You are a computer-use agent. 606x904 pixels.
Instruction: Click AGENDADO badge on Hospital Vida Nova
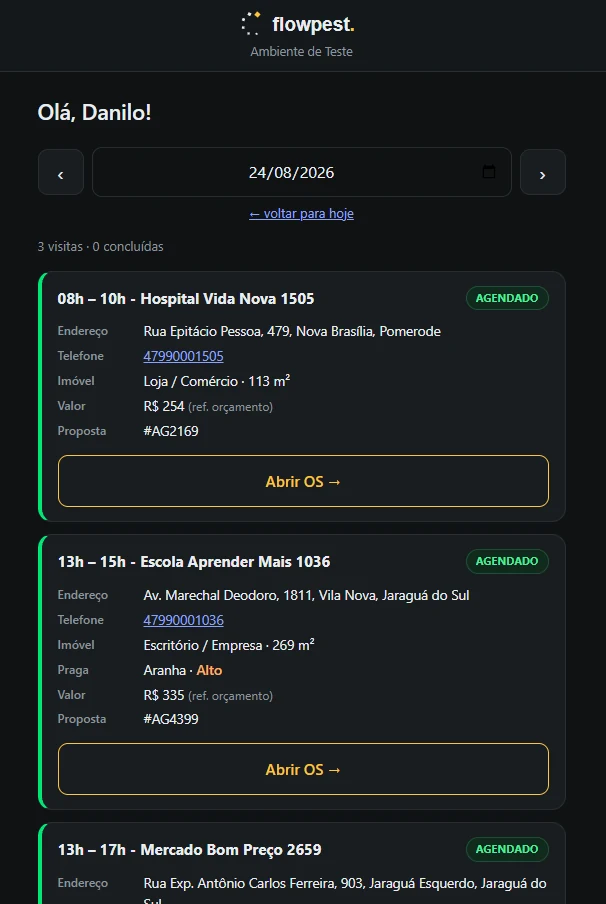[507, 298]
